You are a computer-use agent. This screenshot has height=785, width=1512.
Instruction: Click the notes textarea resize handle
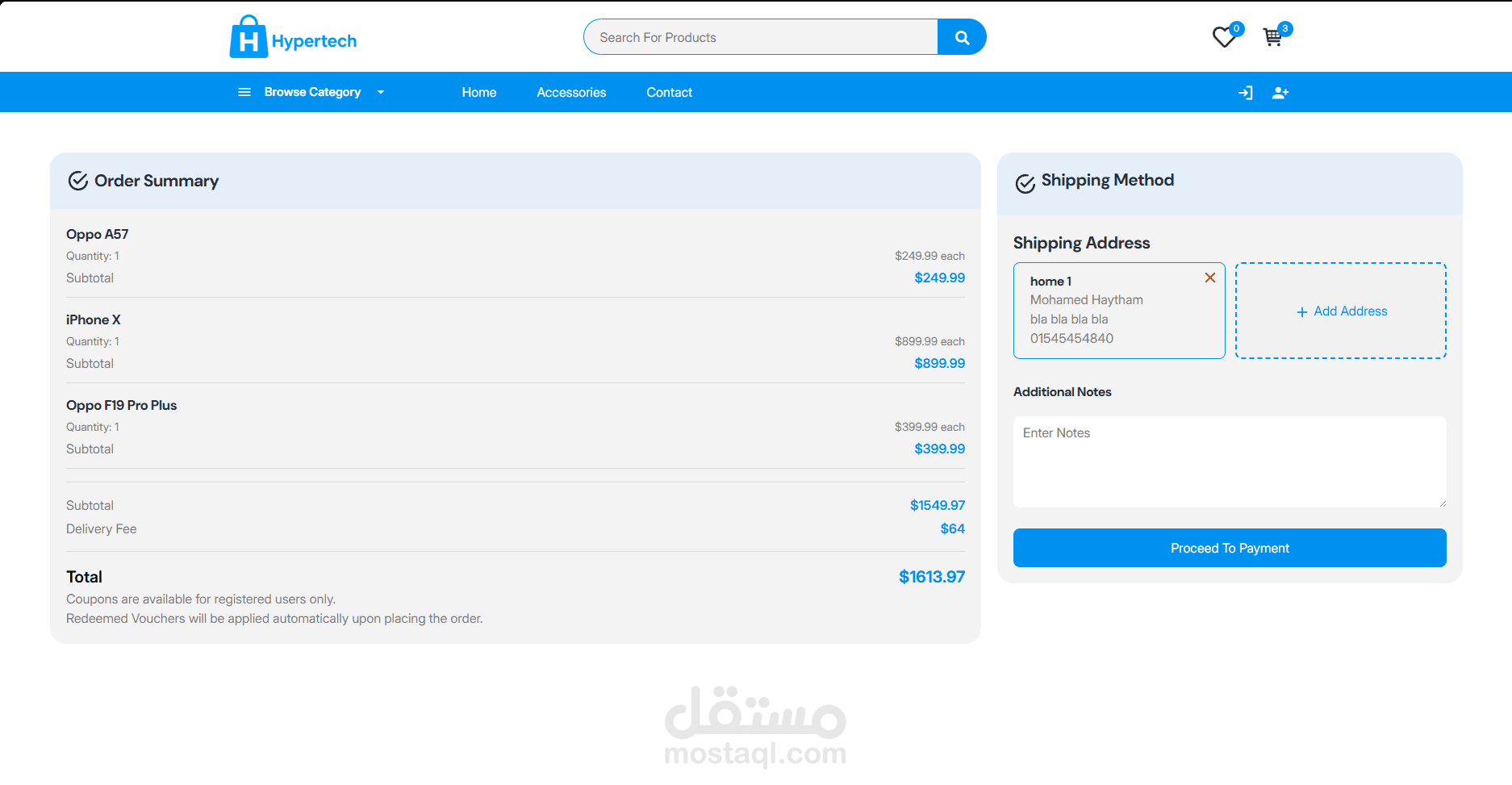click(1442, 503)
